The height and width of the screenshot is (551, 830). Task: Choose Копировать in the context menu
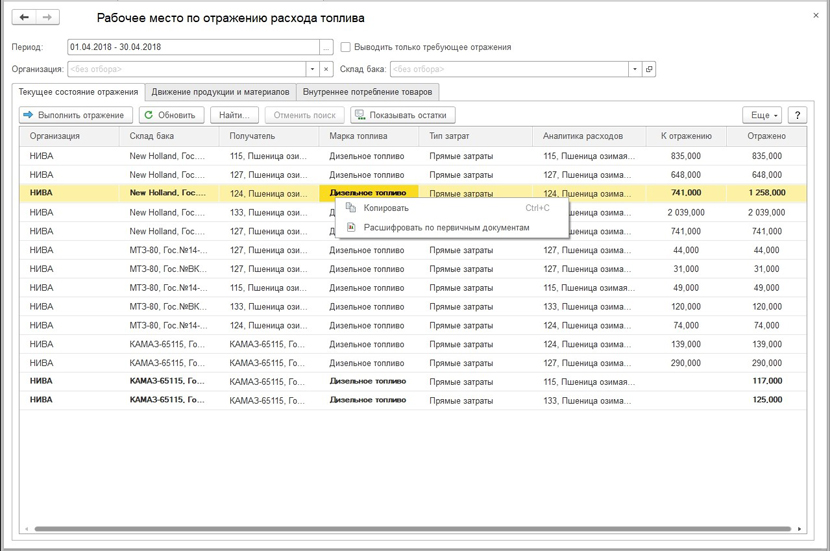pyautogui.click(x=386, y=208)
